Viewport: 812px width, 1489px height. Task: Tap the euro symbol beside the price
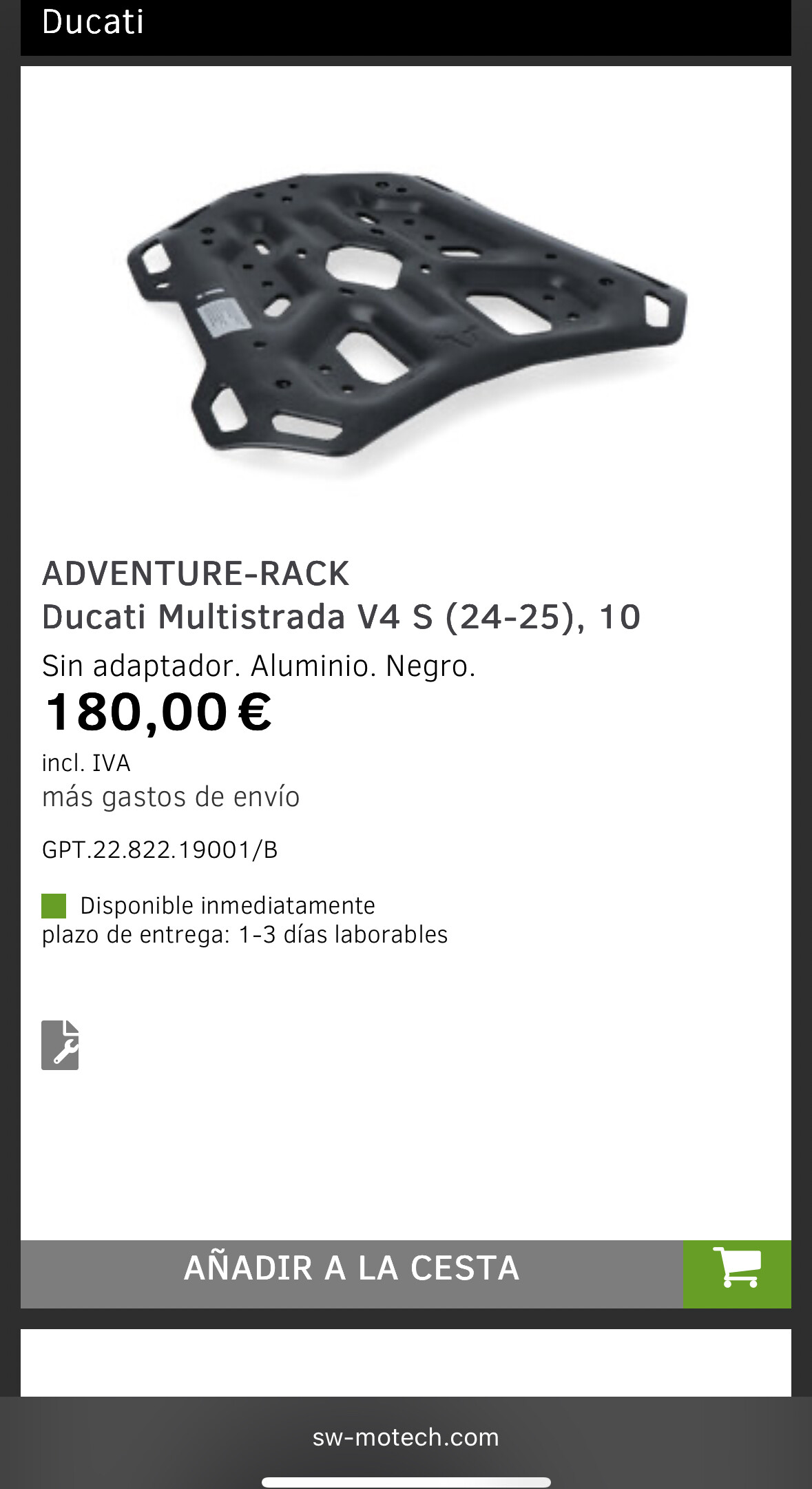(255, 712)
